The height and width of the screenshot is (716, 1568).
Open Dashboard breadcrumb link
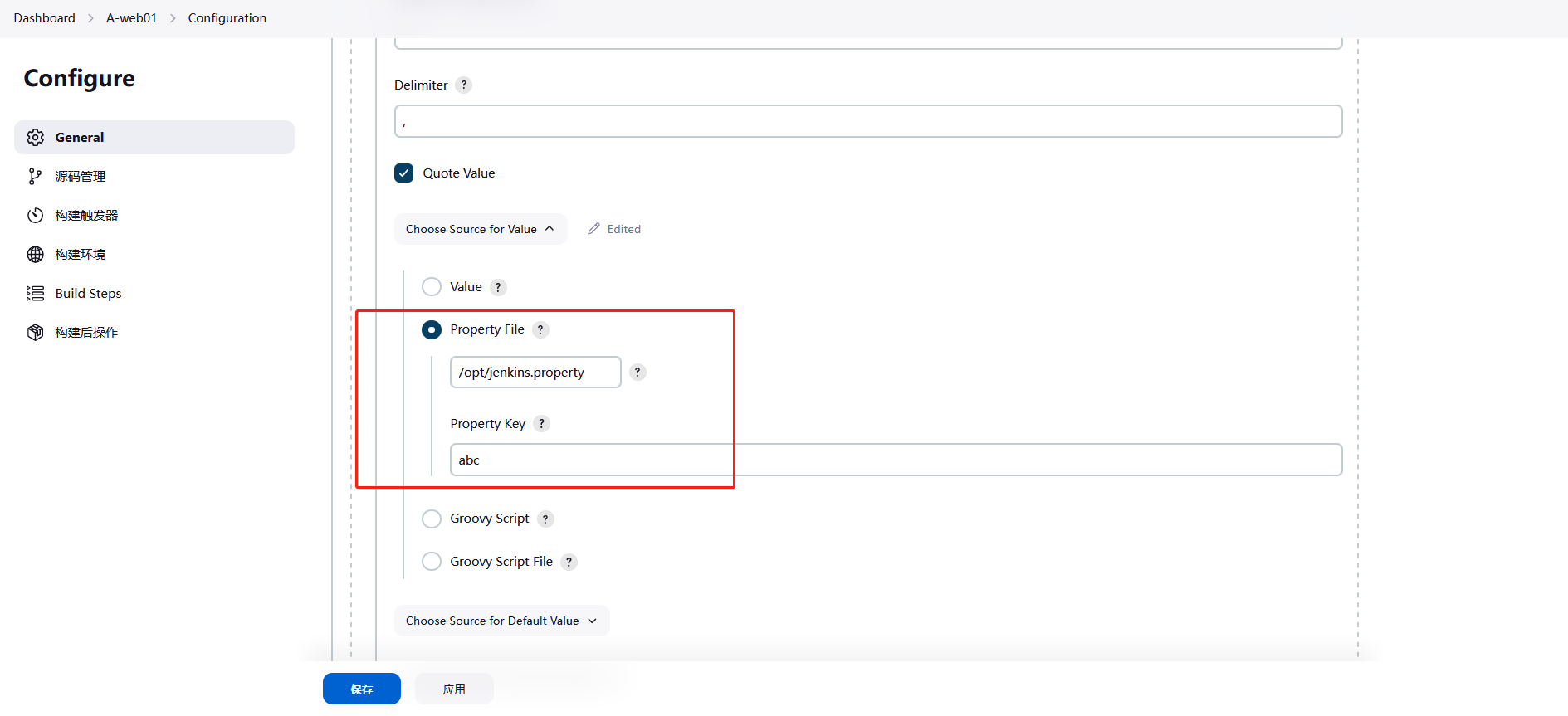coord(44,18)
